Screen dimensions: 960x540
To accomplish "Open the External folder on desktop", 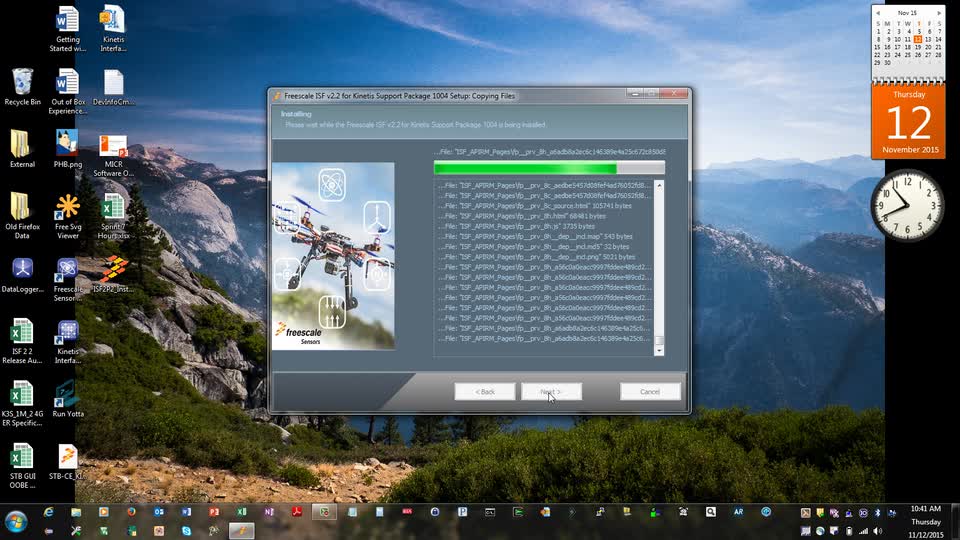I will tap(22, 145).
